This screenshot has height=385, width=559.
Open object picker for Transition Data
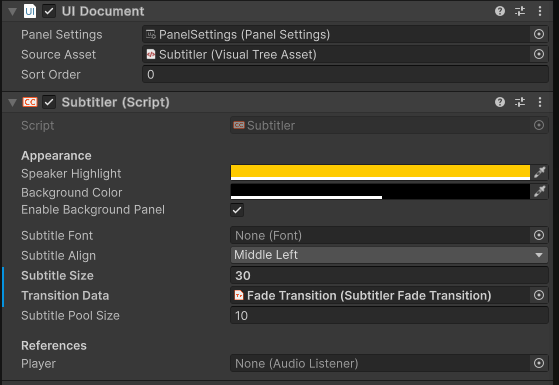[x=539, y=295]
